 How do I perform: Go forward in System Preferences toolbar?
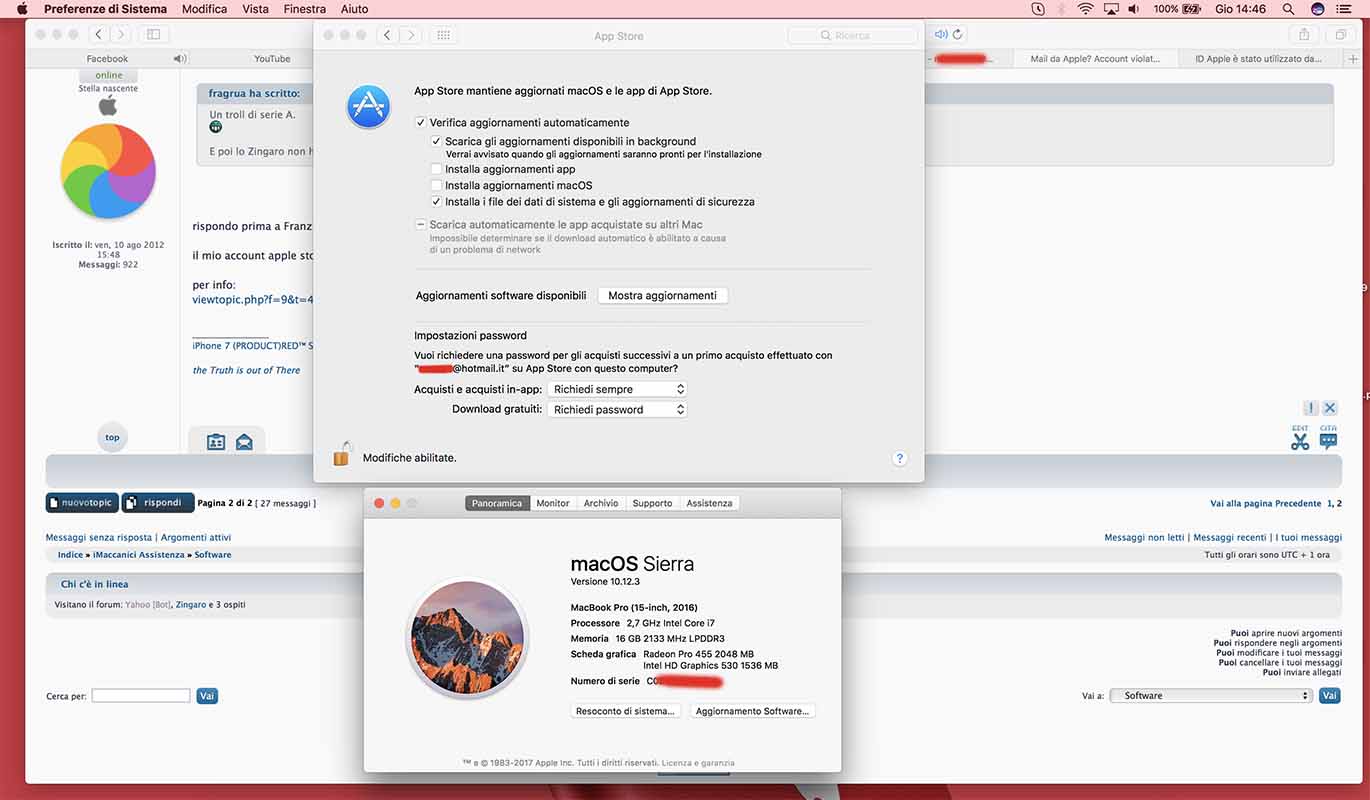tap(410, 35)
